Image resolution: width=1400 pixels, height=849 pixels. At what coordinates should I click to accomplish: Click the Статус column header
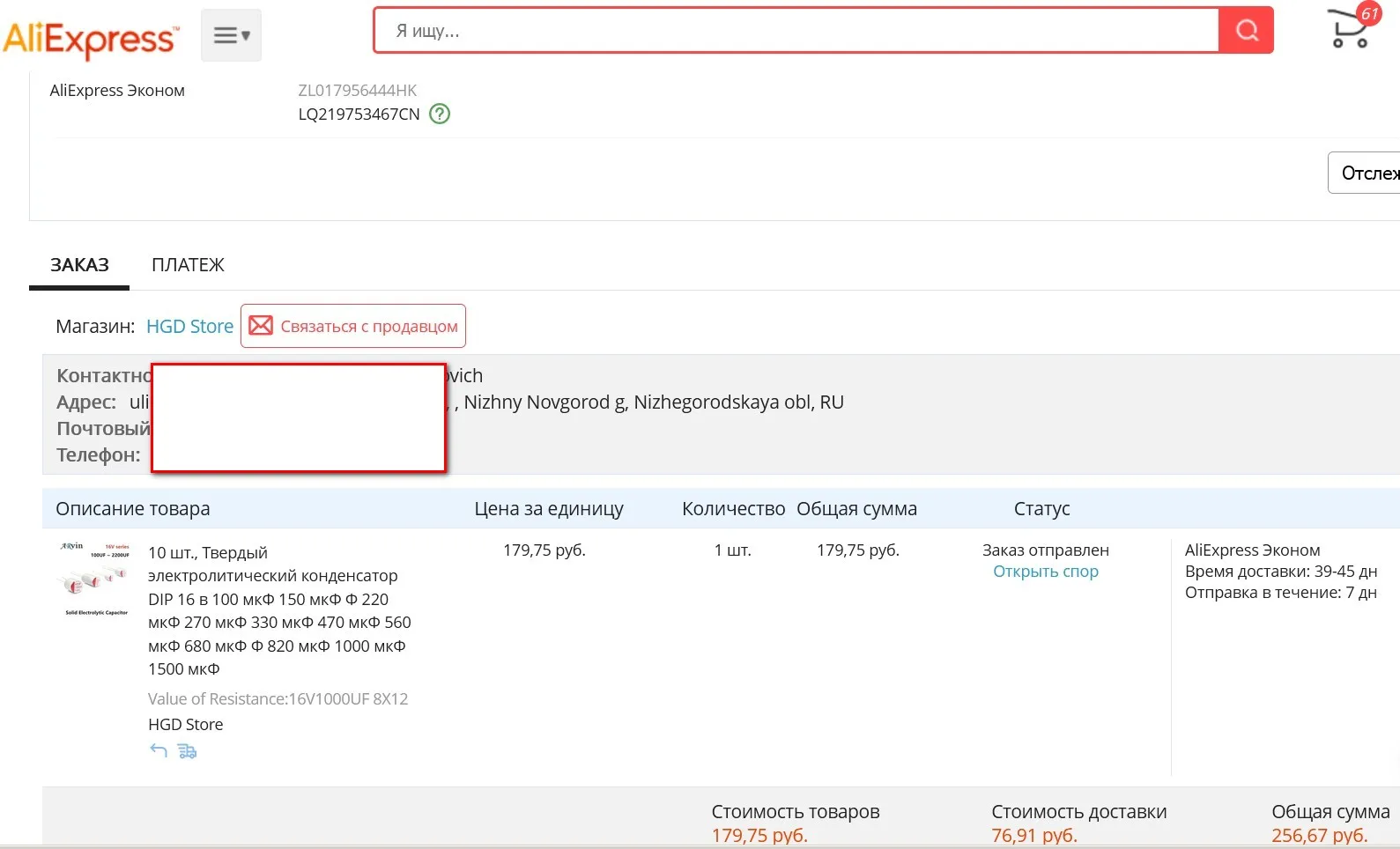(1041, 509)
